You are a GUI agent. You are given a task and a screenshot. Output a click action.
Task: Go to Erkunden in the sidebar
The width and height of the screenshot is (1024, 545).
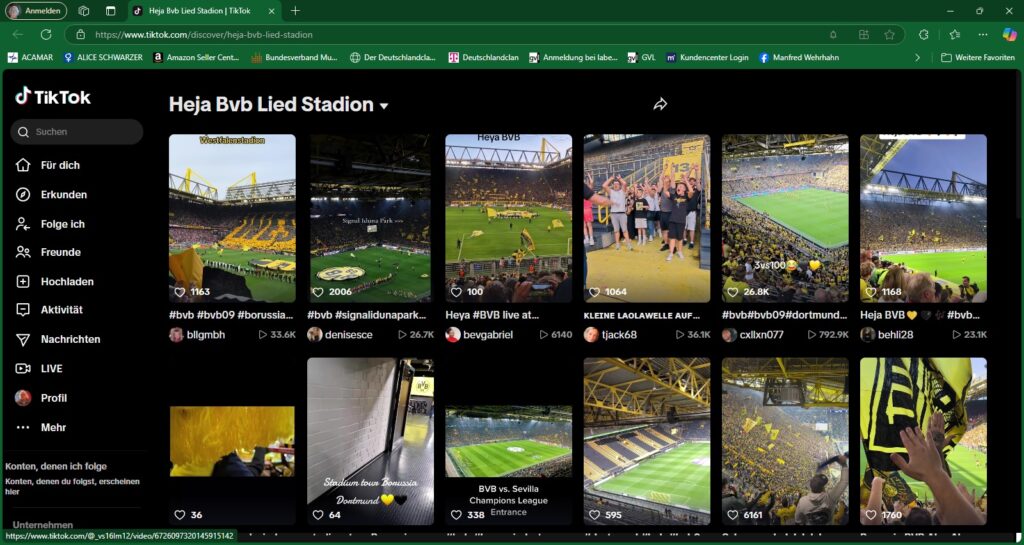pyautogui.click(x=63, y=195)
